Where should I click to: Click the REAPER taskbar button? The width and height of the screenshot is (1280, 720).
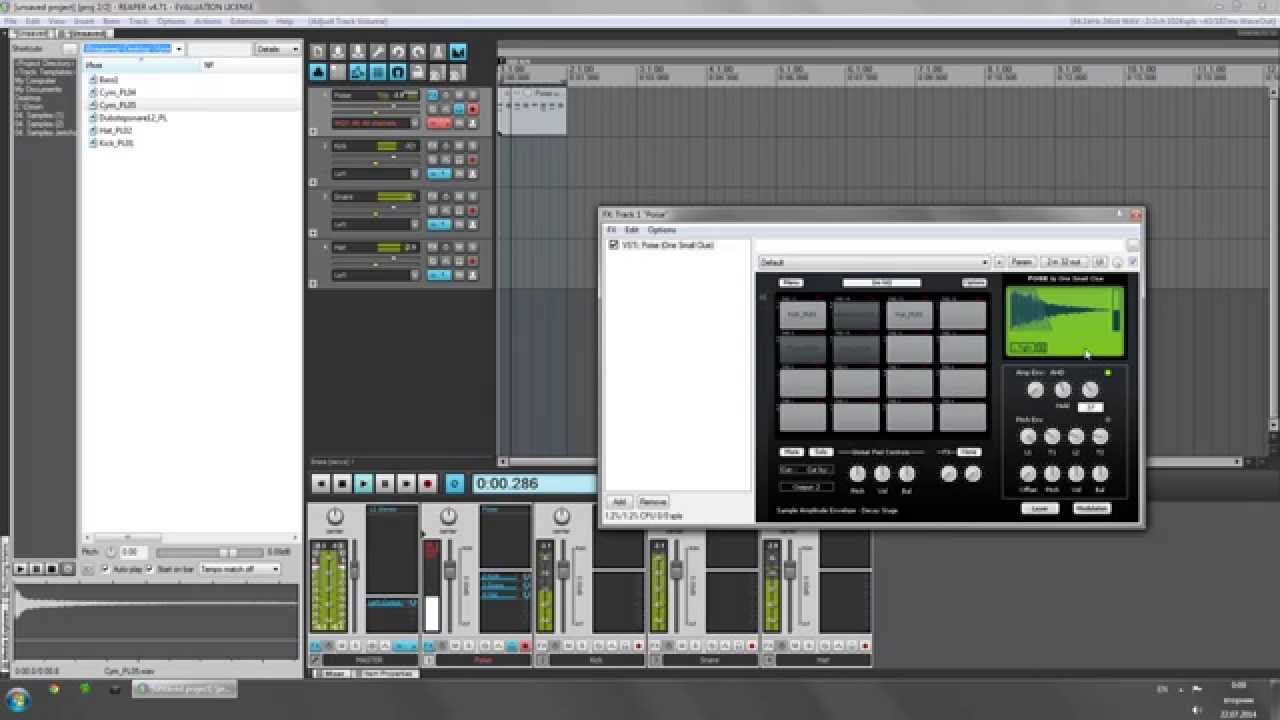click(x=186, y=689)
